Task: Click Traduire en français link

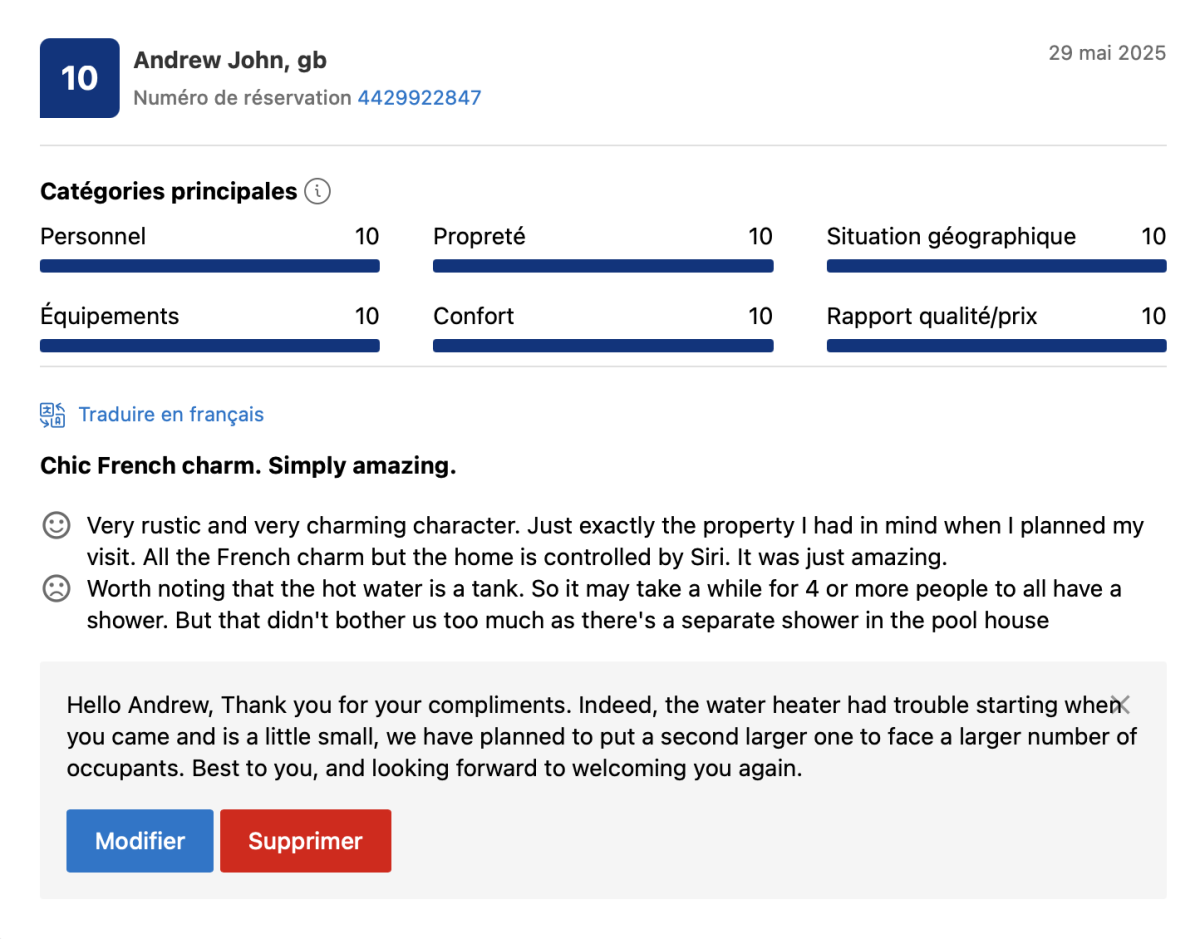Action: click(171, 415)
